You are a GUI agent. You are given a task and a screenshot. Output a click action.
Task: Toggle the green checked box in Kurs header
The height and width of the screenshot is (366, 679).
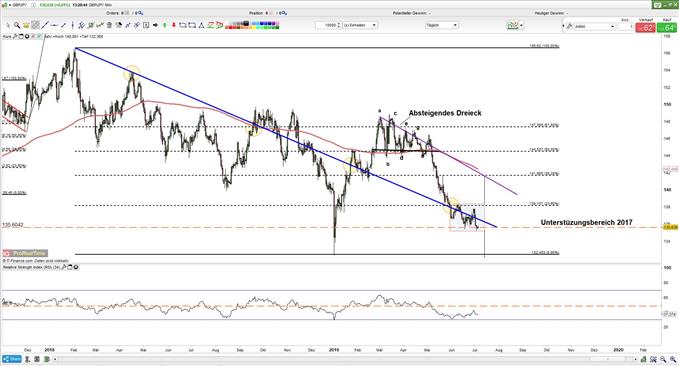(39, 36)
